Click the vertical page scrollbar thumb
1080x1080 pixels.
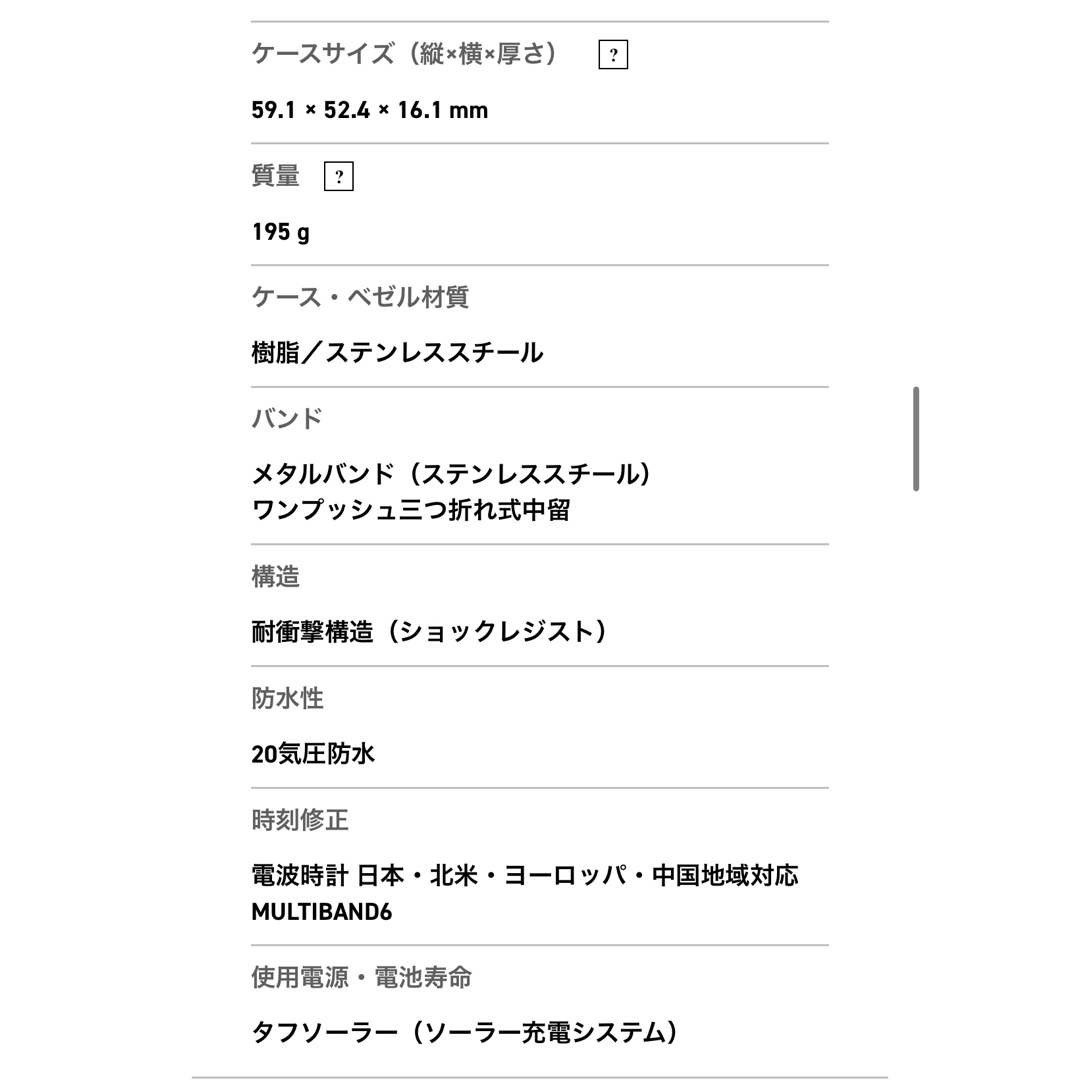[916, 439]
